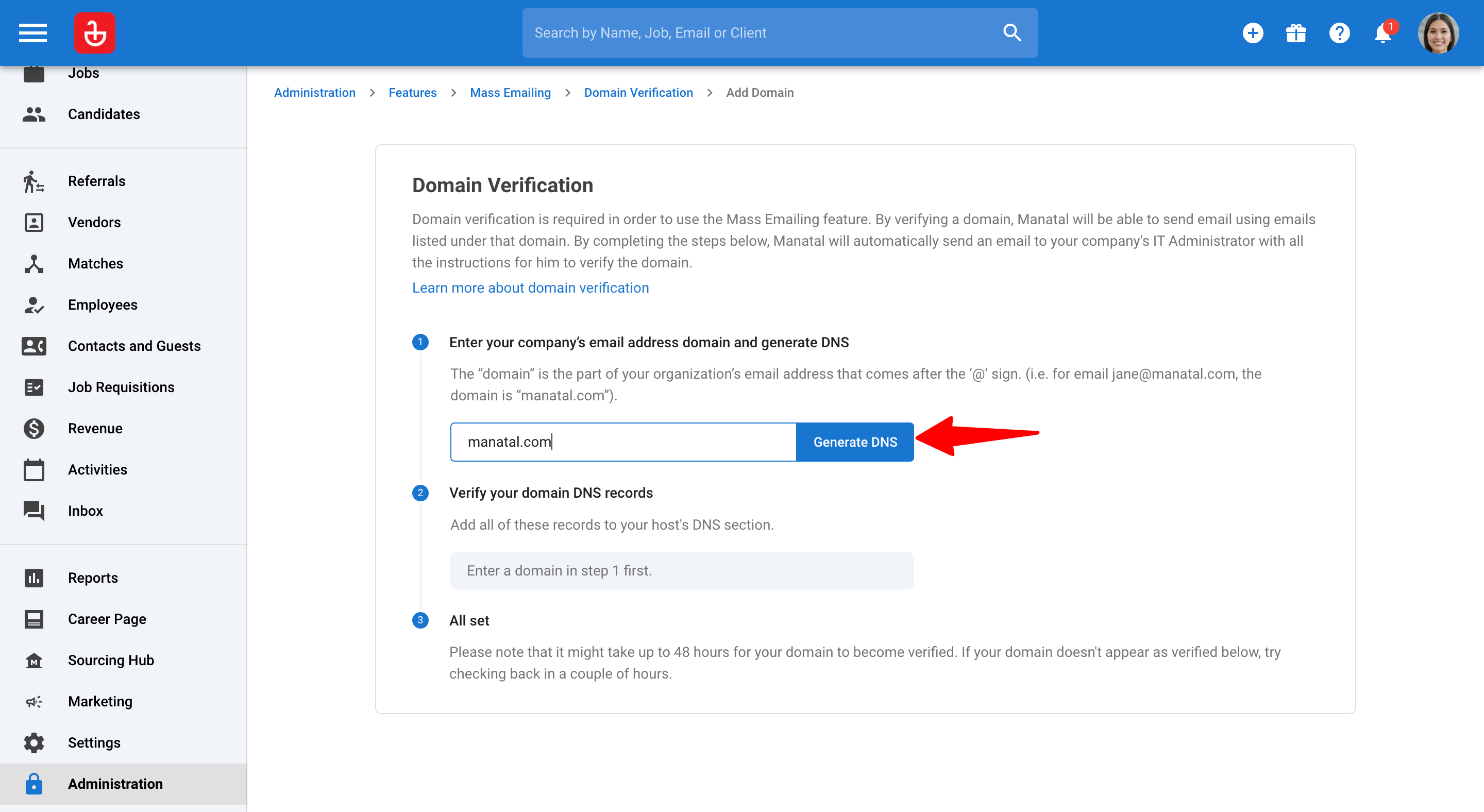The height and width of the screenshot is (812, 1484).
Task: Click Domain Verification breadcrumb link
Action: (x=638, y=93)
